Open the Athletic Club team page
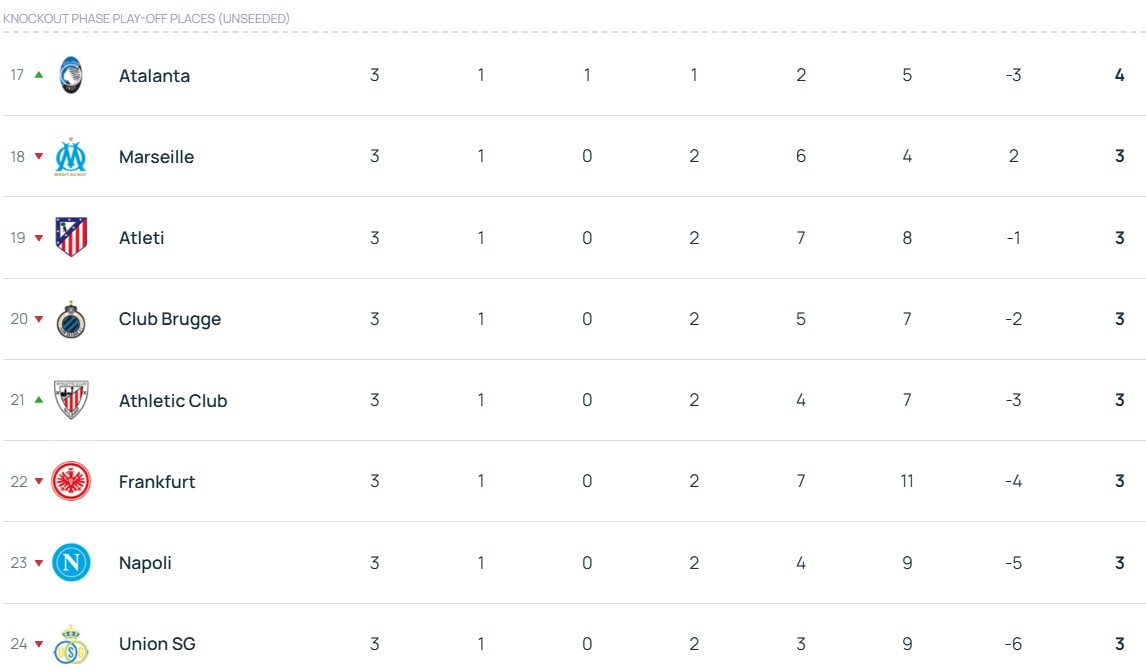Image resolution: width=1146 pixels, height=670 pixels. (x=173, y=401)
